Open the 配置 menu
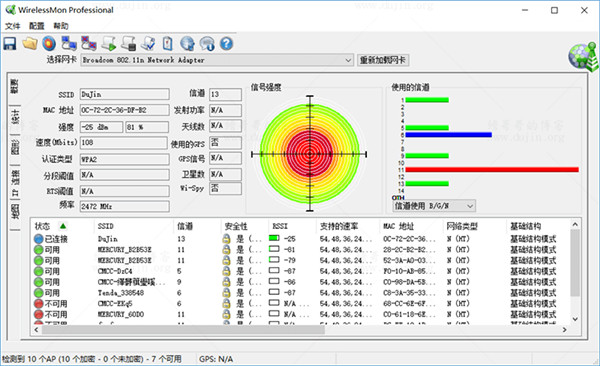This screenshot has height=366, width=600. pyautogui.click(x=37, y=26)
